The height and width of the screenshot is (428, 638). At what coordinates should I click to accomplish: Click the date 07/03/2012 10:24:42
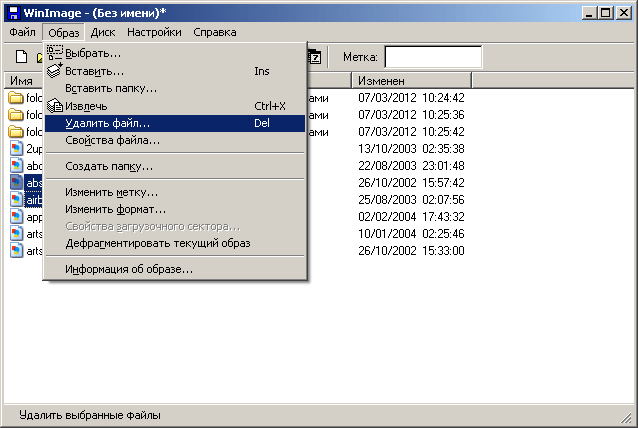point(411,98)
